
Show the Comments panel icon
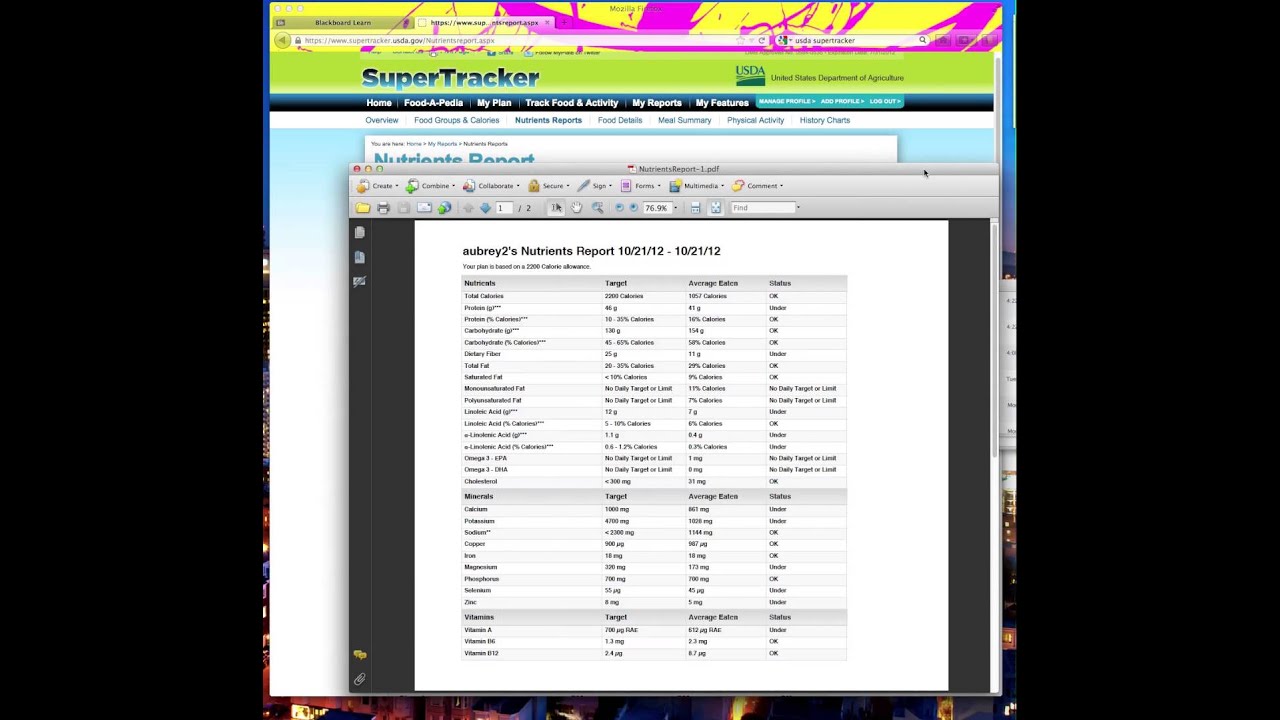[x=360, y=655]
